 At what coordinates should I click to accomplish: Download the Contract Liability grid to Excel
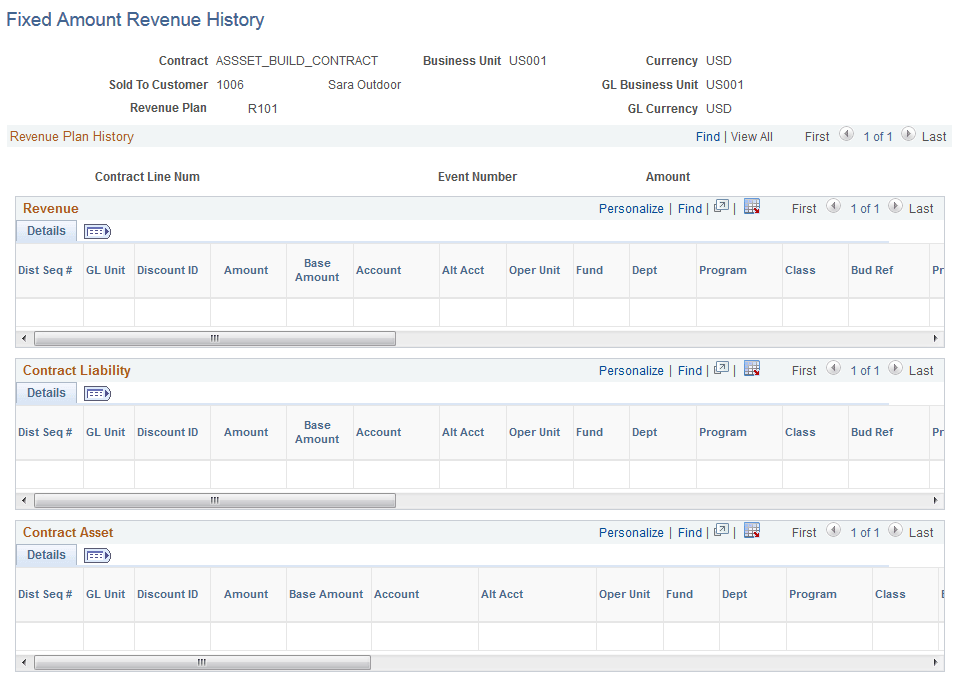(752, 370)
